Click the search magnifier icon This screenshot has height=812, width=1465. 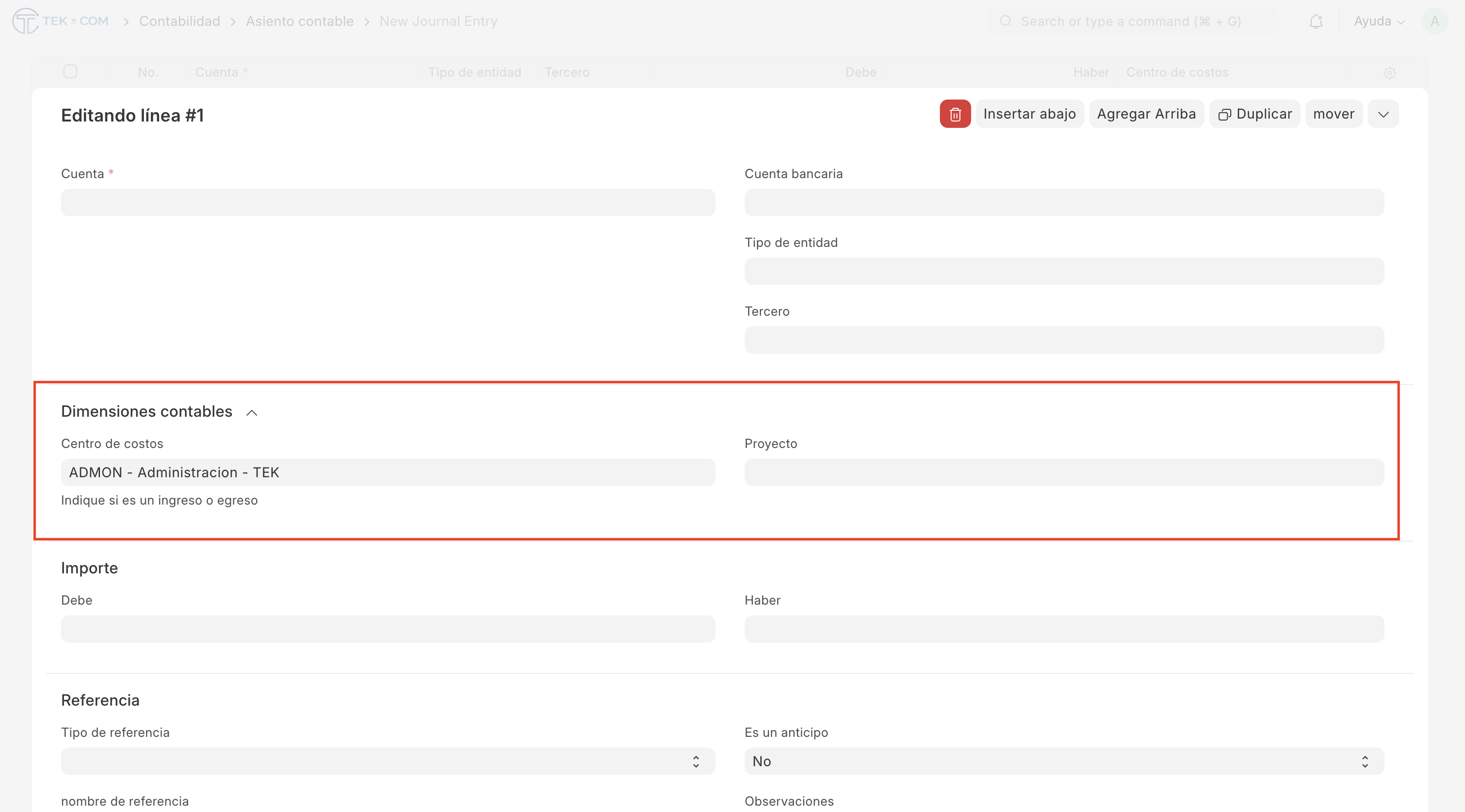coord(1005,21)
